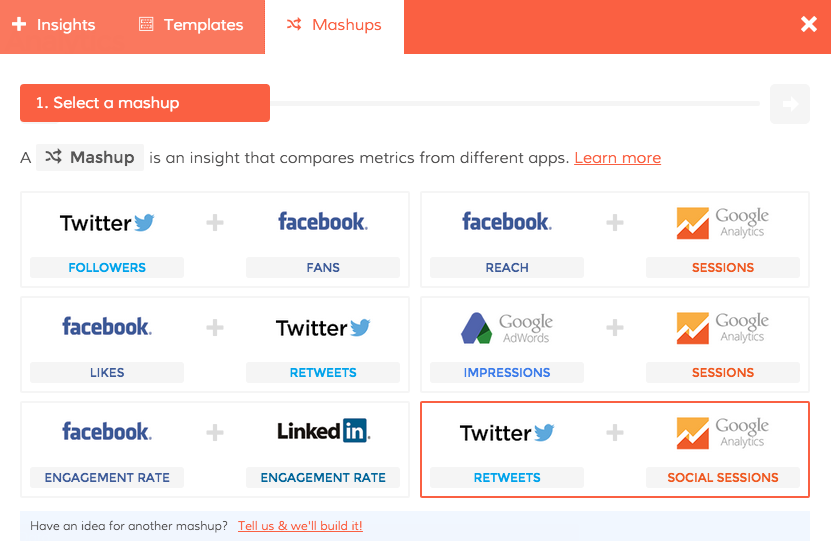Click the Social Sessions metric label

pyautogui.click(x=723, y=478)
